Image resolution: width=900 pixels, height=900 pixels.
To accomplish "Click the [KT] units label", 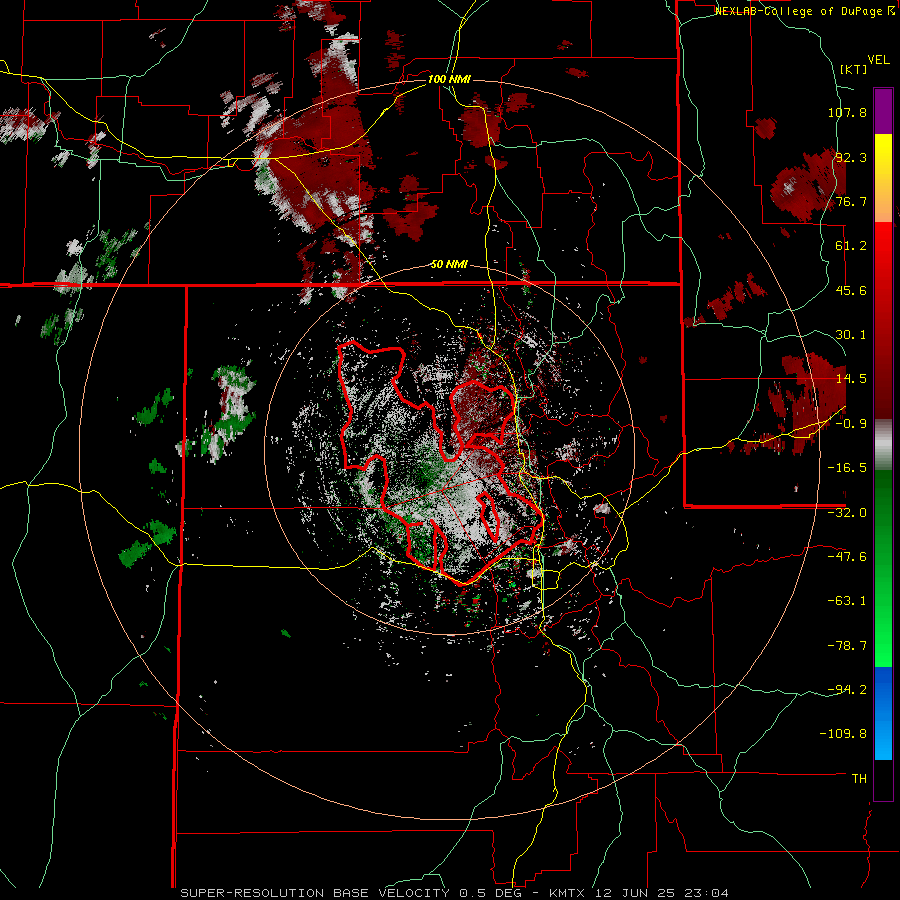I will [x=854, y=69].
